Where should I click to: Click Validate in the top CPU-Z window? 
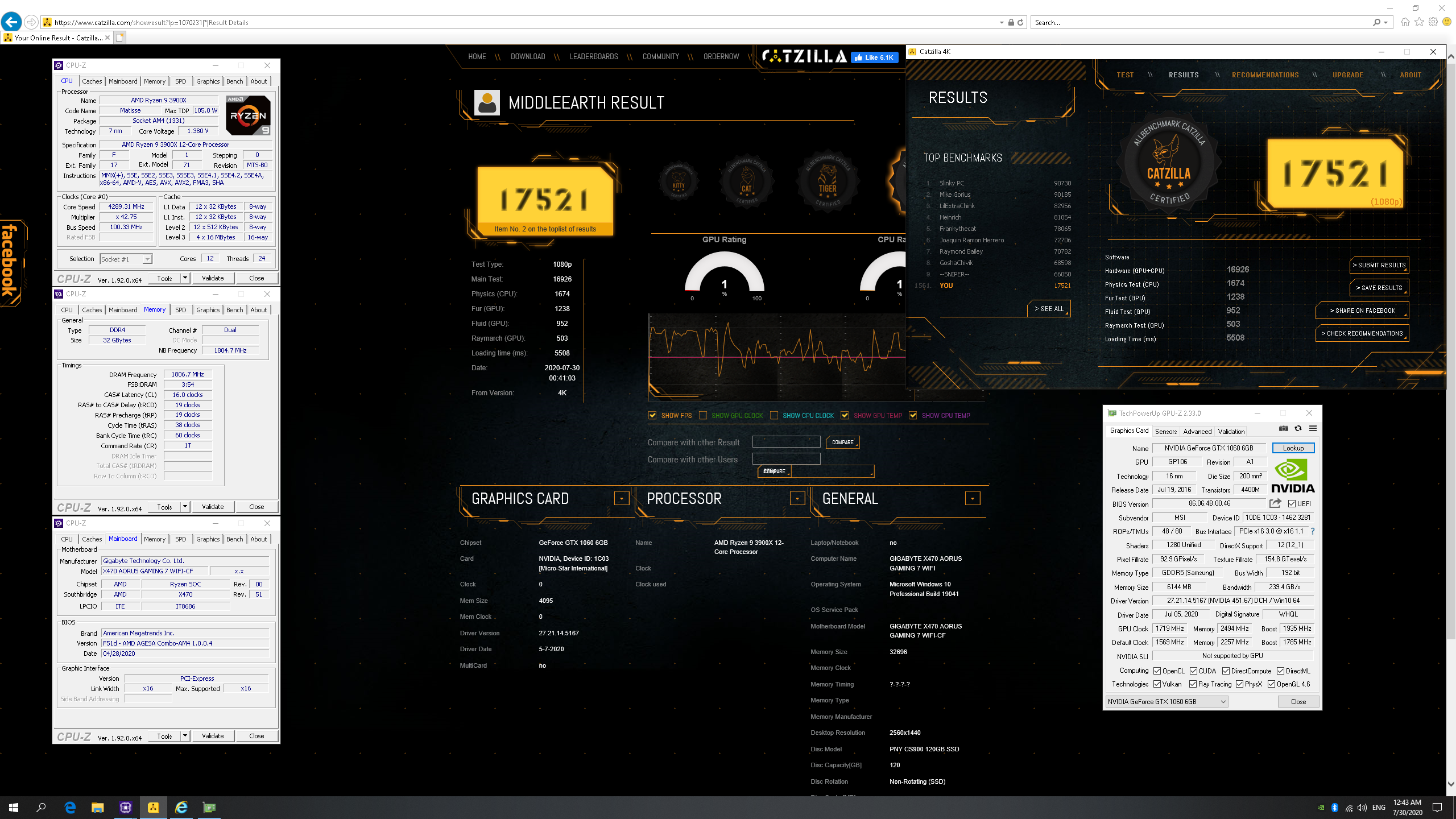click(x=213, y=278)
